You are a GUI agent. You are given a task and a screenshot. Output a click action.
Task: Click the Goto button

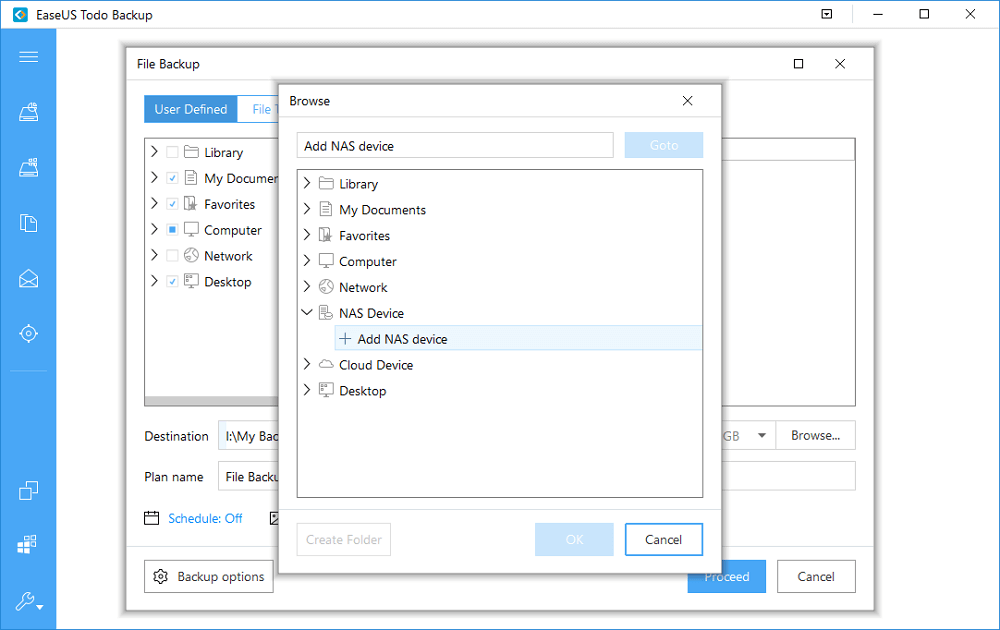click(664, 145)
